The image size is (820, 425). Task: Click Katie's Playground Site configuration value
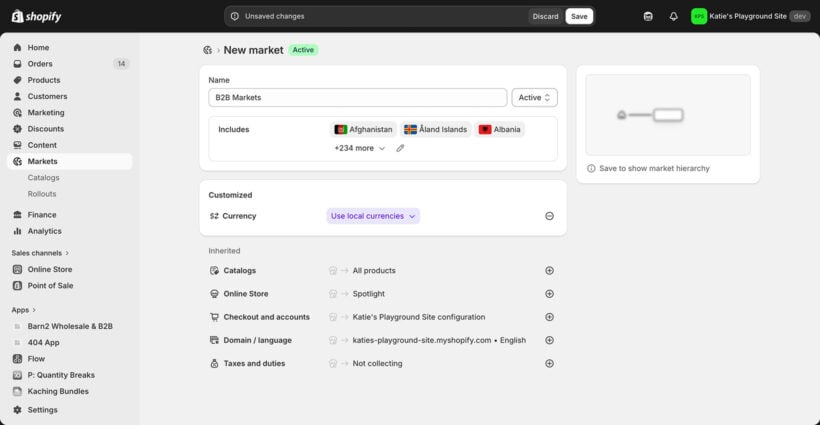coord(419,317)
